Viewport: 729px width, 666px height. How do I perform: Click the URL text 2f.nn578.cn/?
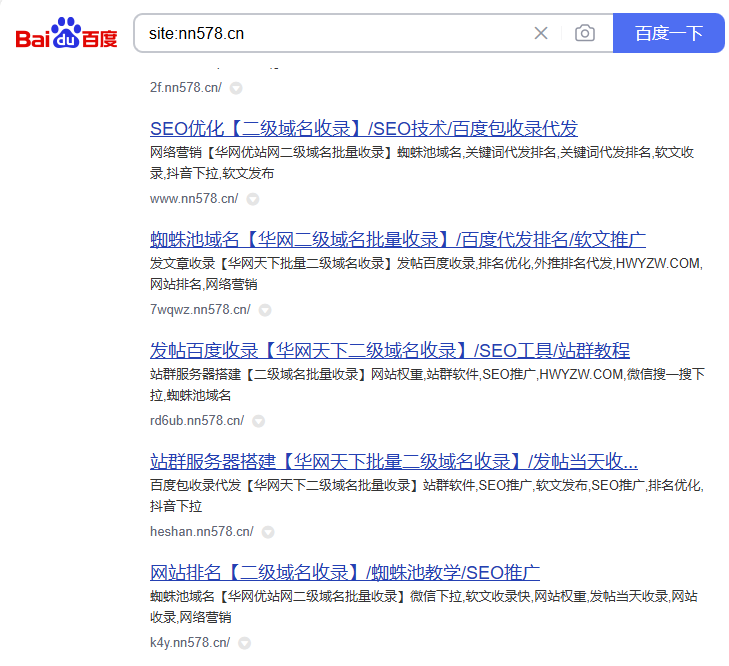coord(186,87)
